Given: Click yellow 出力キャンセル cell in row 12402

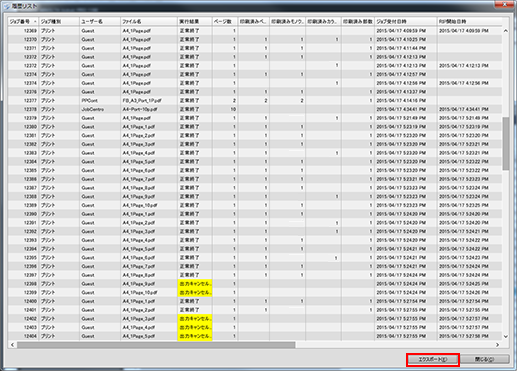Looking at the screenshot, I should click(195, 319).
